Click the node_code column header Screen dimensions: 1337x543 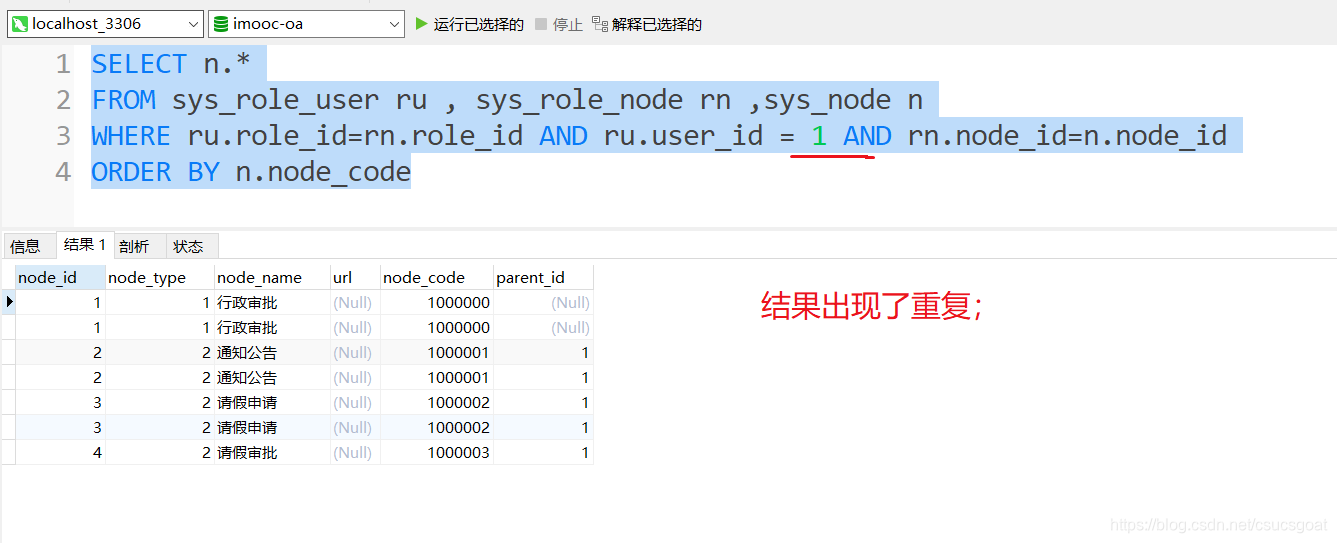coord(437,277)
